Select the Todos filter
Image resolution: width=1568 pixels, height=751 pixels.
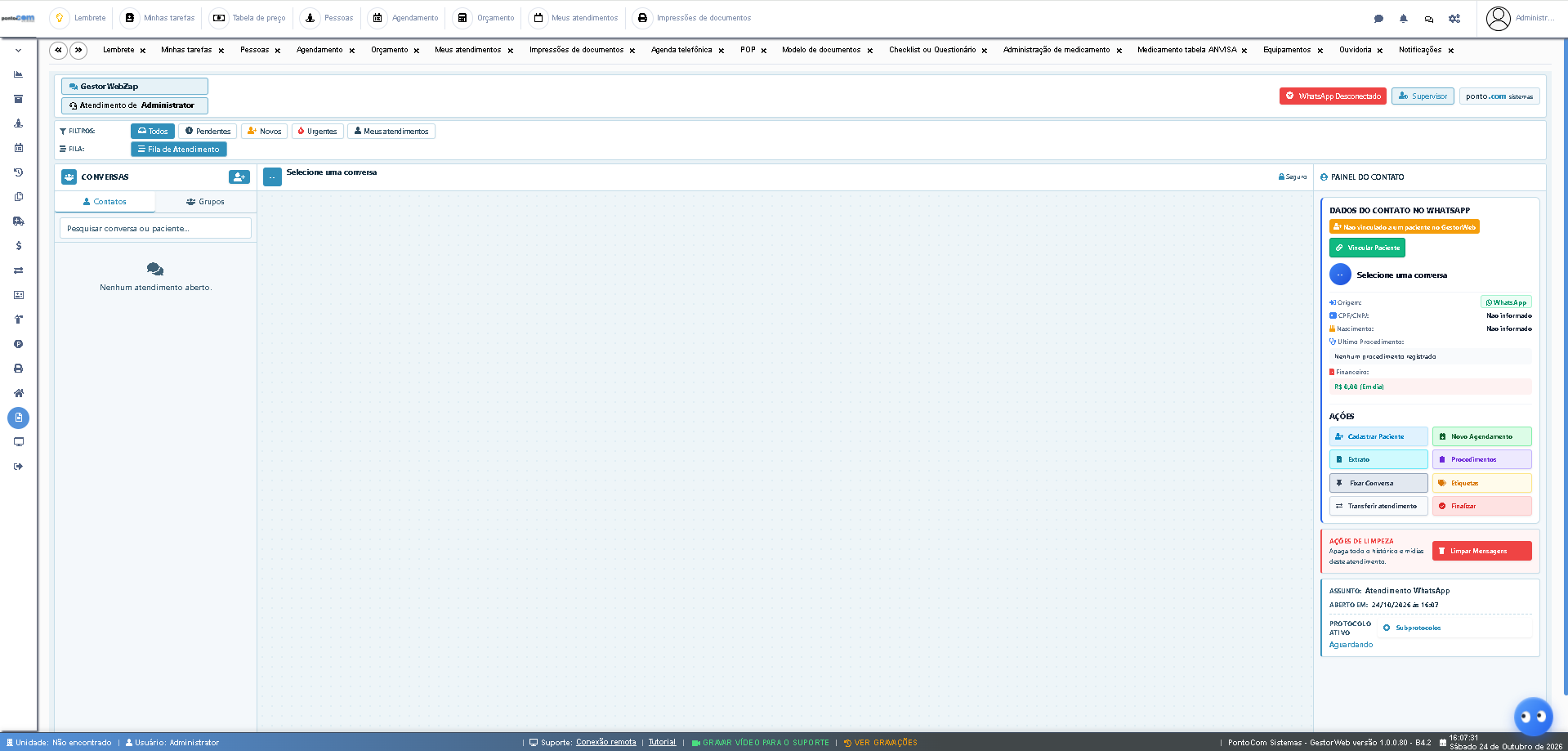(x=153, y=131)
